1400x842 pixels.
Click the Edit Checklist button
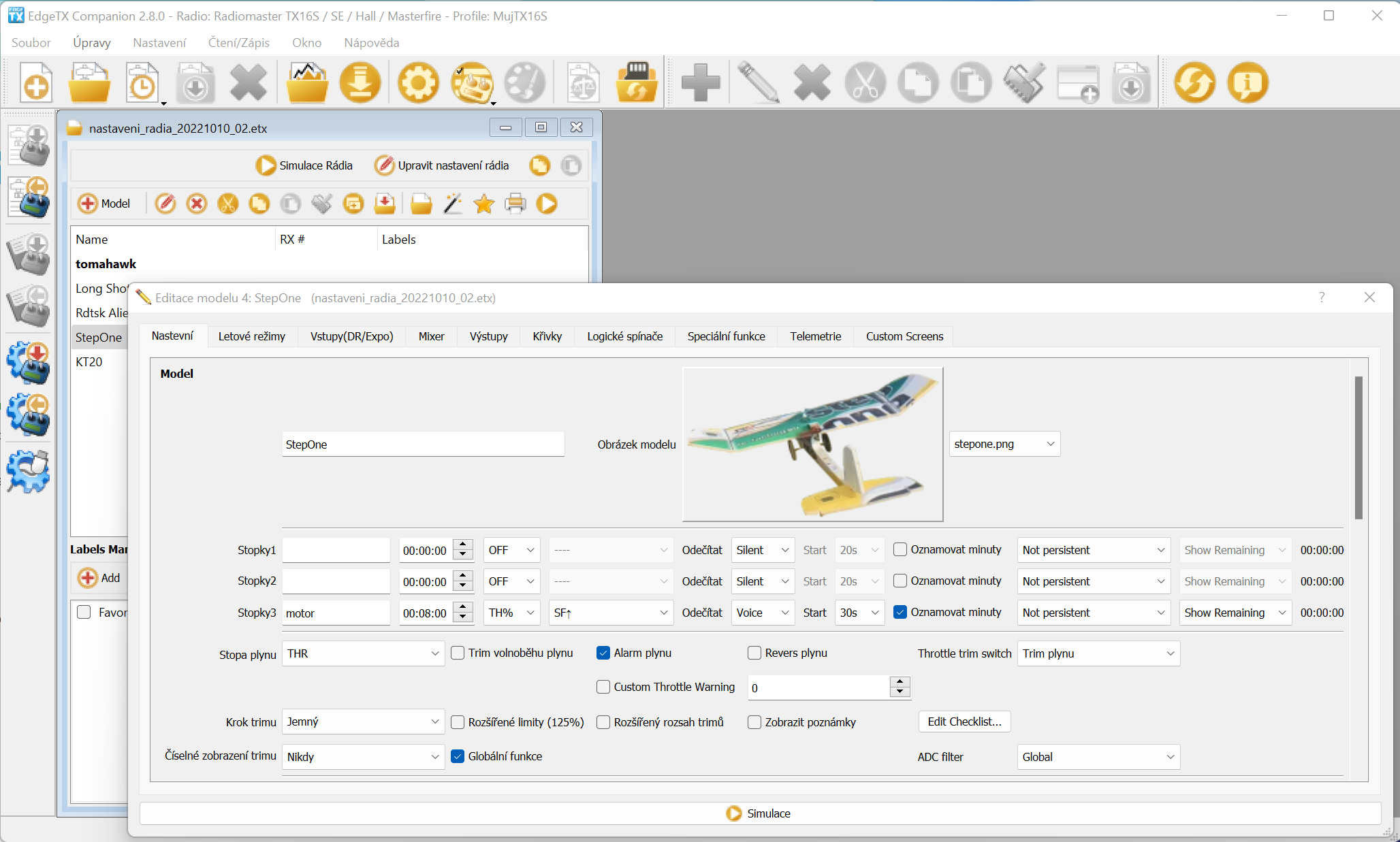(x=964, y=722)
